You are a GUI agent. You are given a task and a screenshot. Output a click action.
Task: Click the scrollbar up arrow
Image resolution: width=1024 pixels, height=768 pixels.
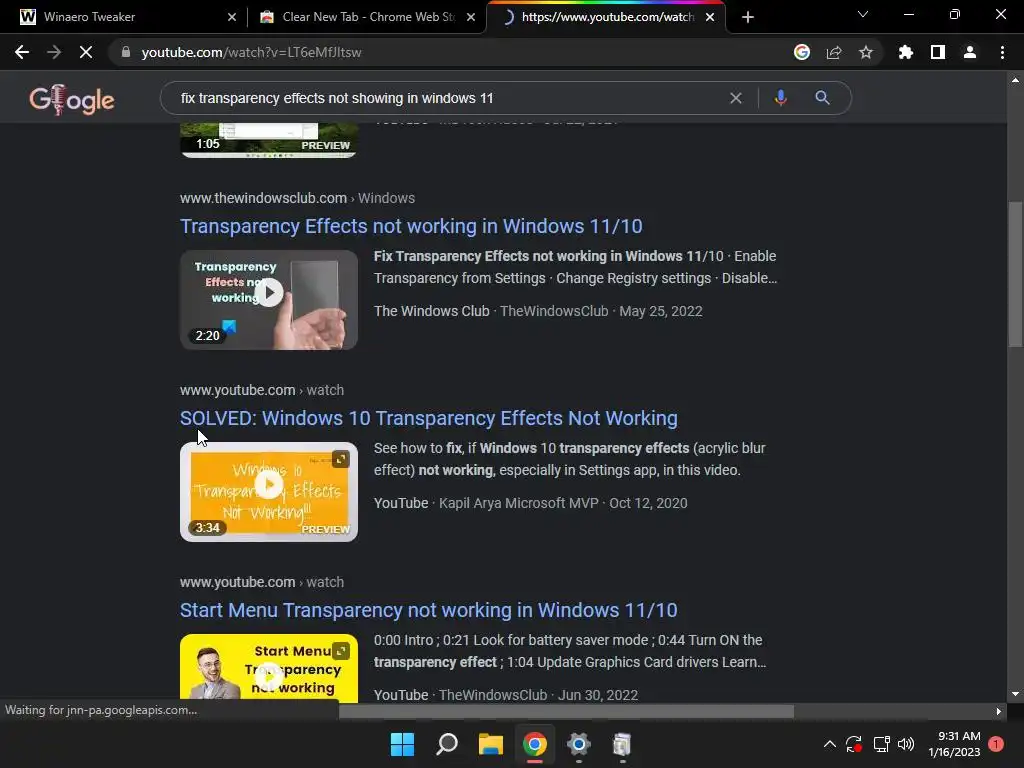(1015, 80)
